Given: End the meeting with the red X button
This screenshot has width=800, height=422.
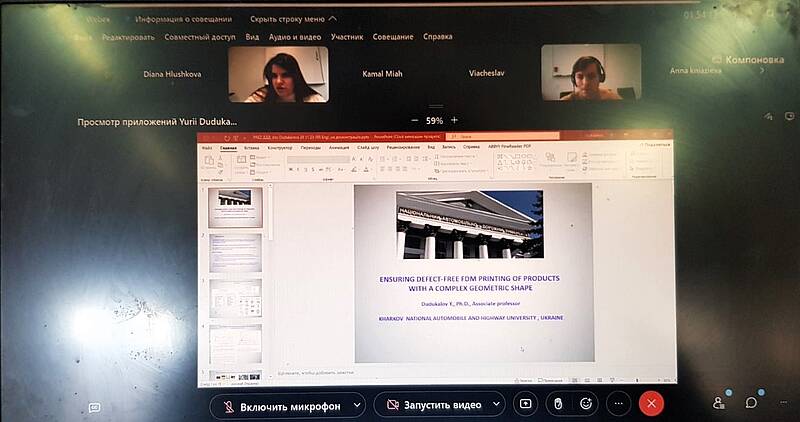Looking at the screenshot, I should pyautogui.click(x=651, y=404).
